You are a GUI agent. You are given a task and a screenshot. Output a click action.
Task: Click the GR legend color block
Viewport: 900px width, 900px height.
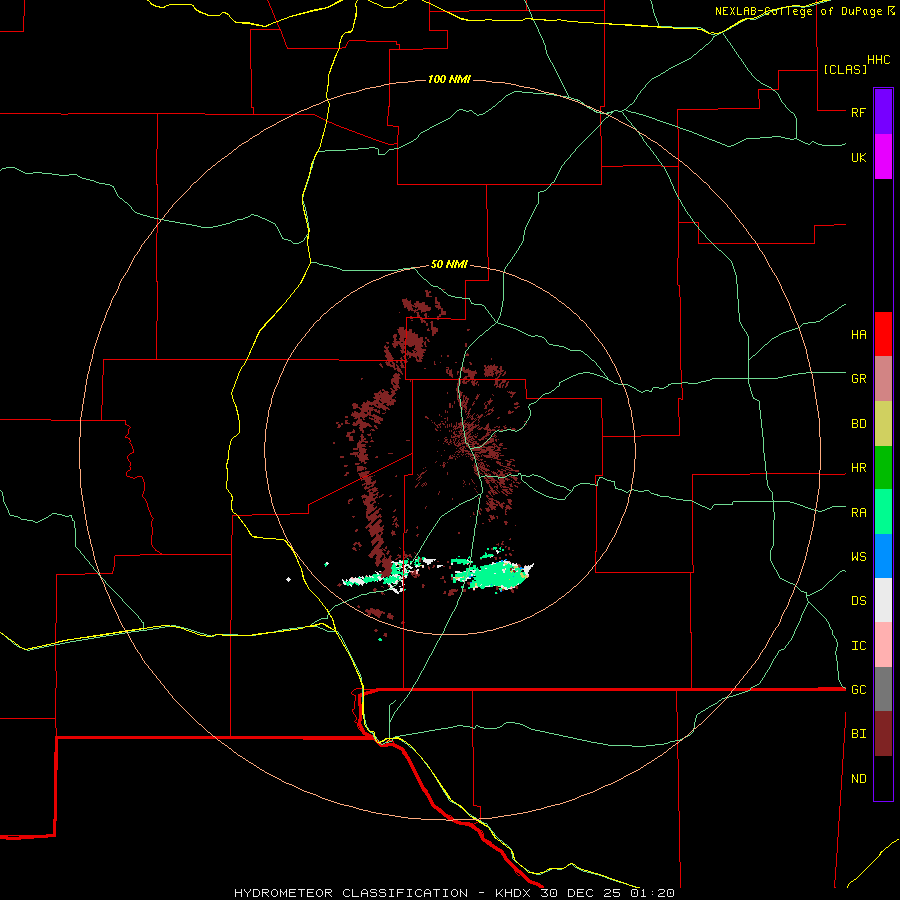click(883, 379)
